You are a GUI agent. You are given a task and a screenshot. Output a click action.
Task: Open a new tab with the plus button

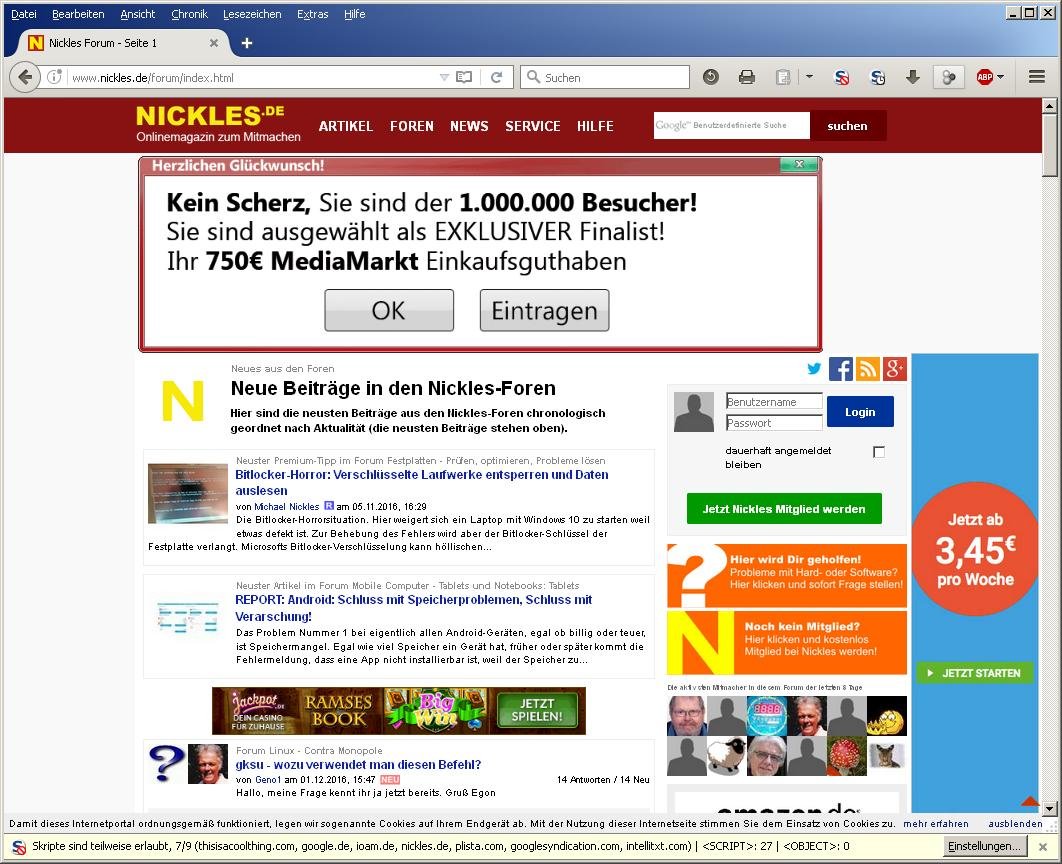coord(247,43)
